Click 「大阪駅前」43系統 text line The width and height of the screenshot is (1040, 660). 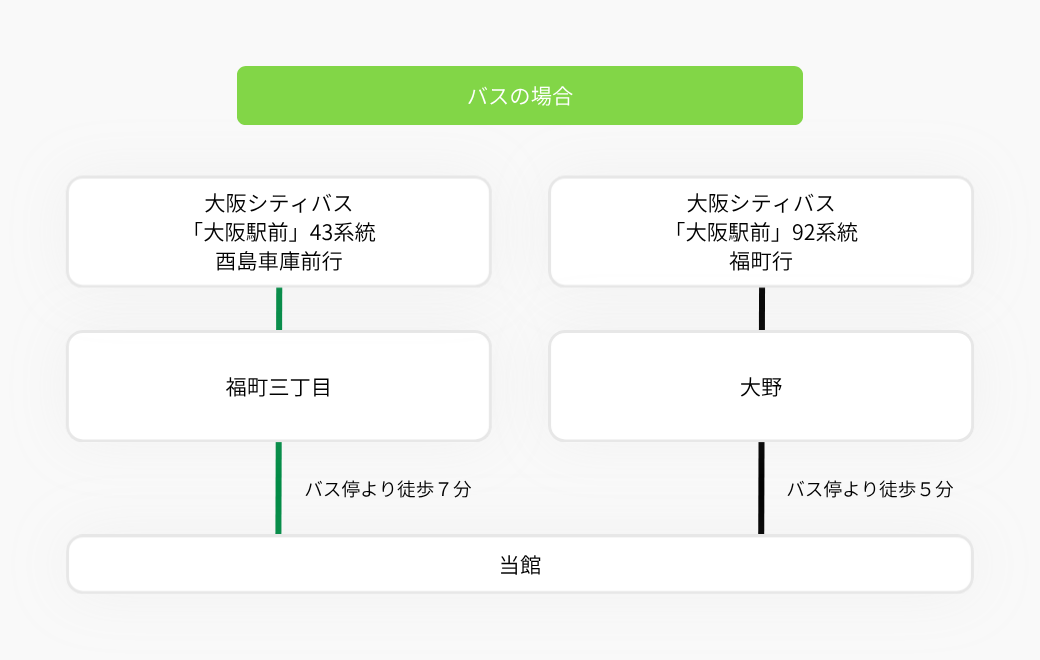coord(279,232)
